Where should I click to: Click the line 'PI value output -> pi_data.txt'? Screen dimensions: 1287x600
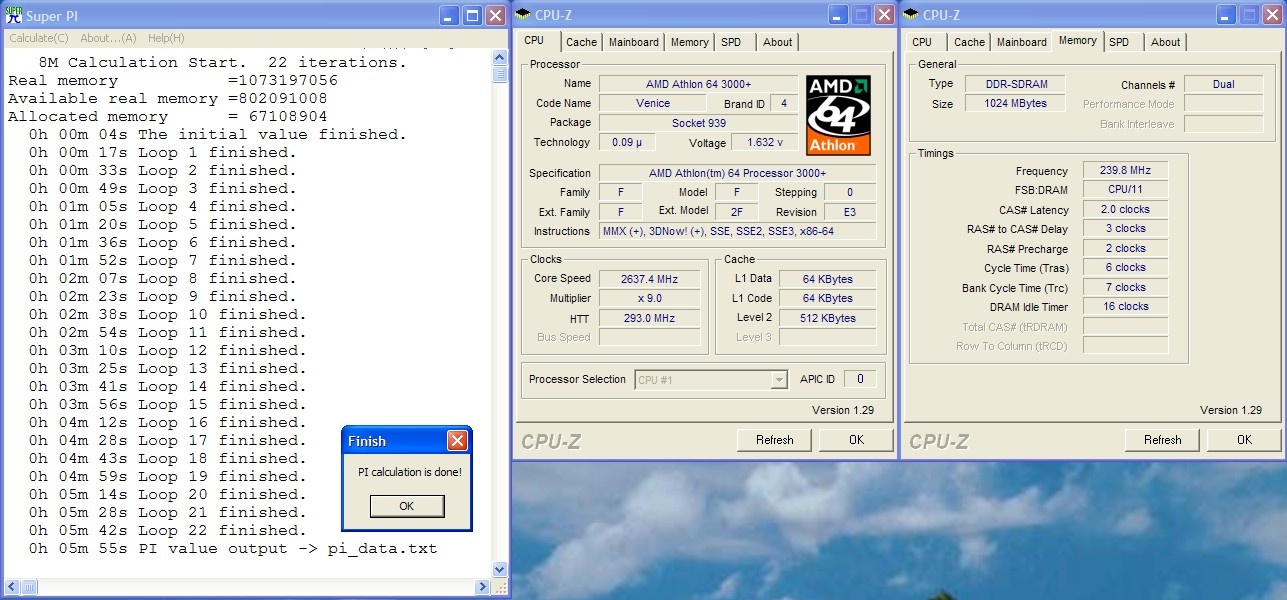click(x=233, y=549)
